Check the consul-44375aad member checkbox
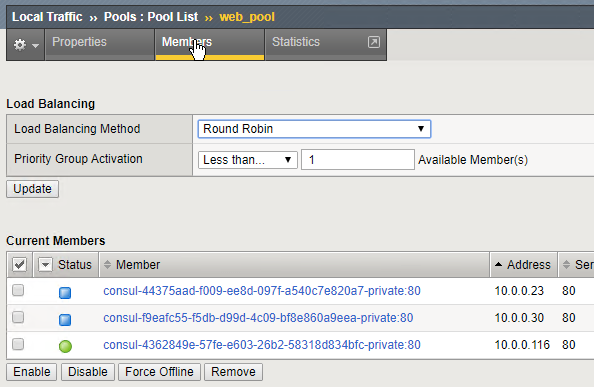This screenshot has height=387, width=594. point(18,290)
